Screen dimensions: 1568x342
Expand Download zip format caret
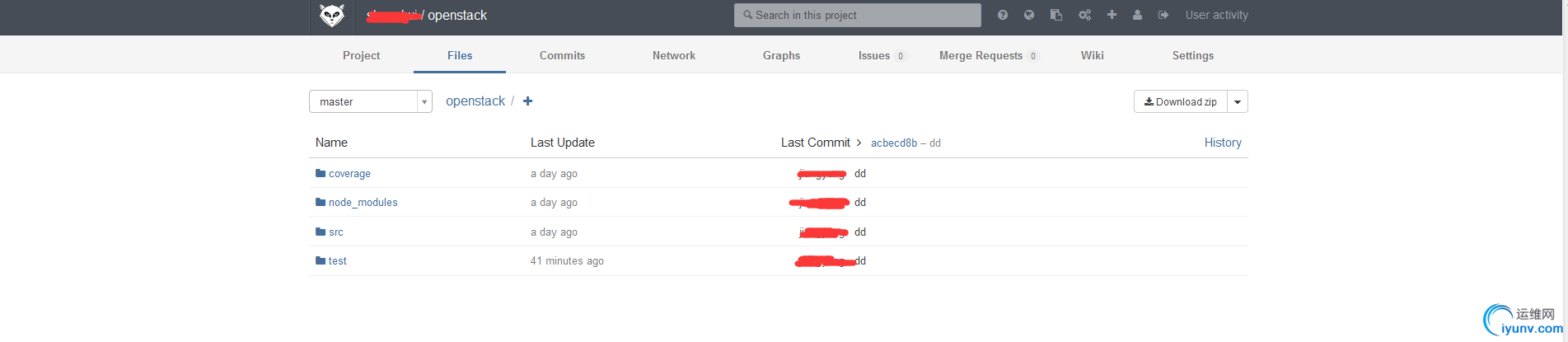[1238, 101]
